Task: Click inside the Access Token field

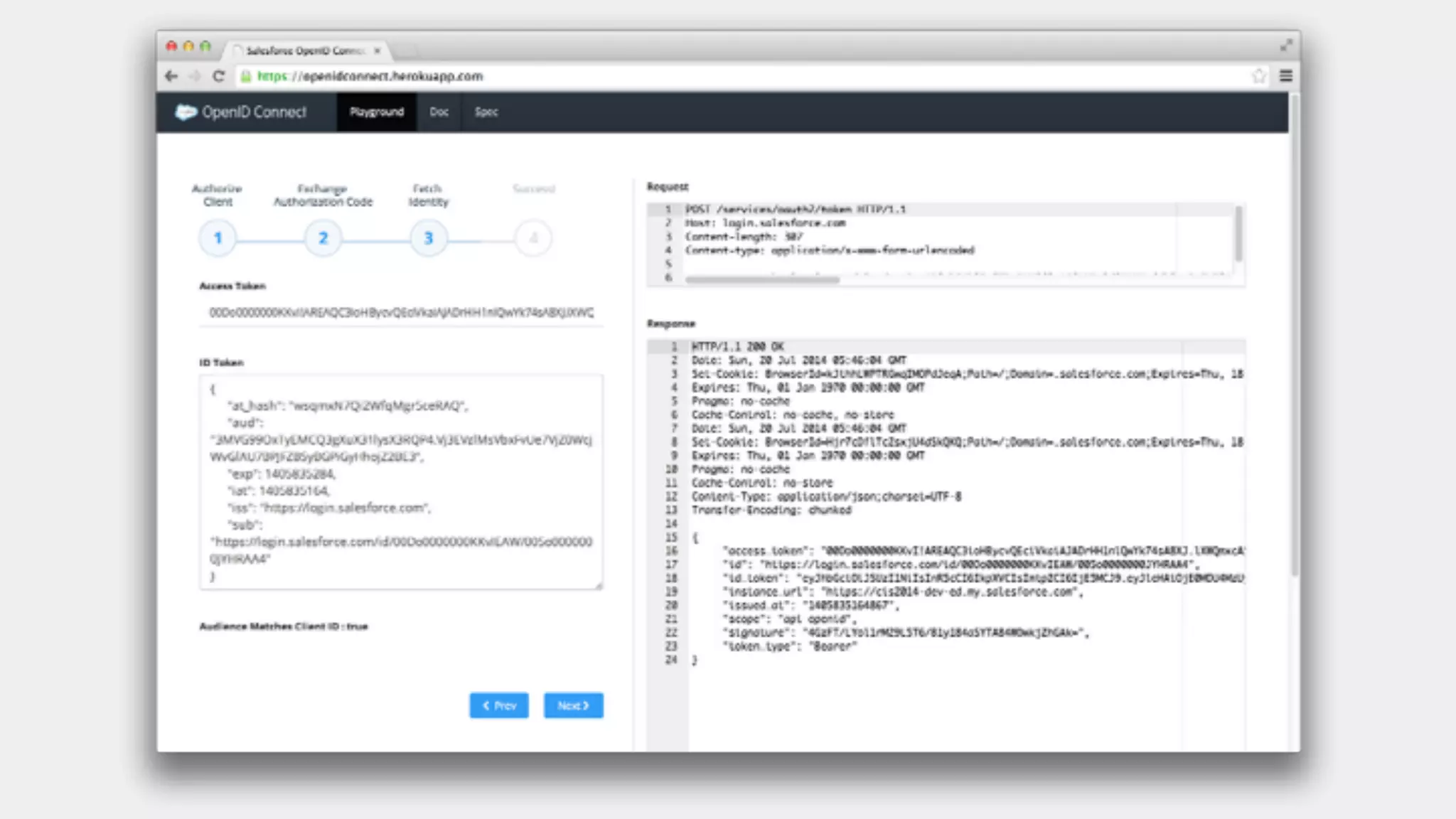Action: point(401,312)
